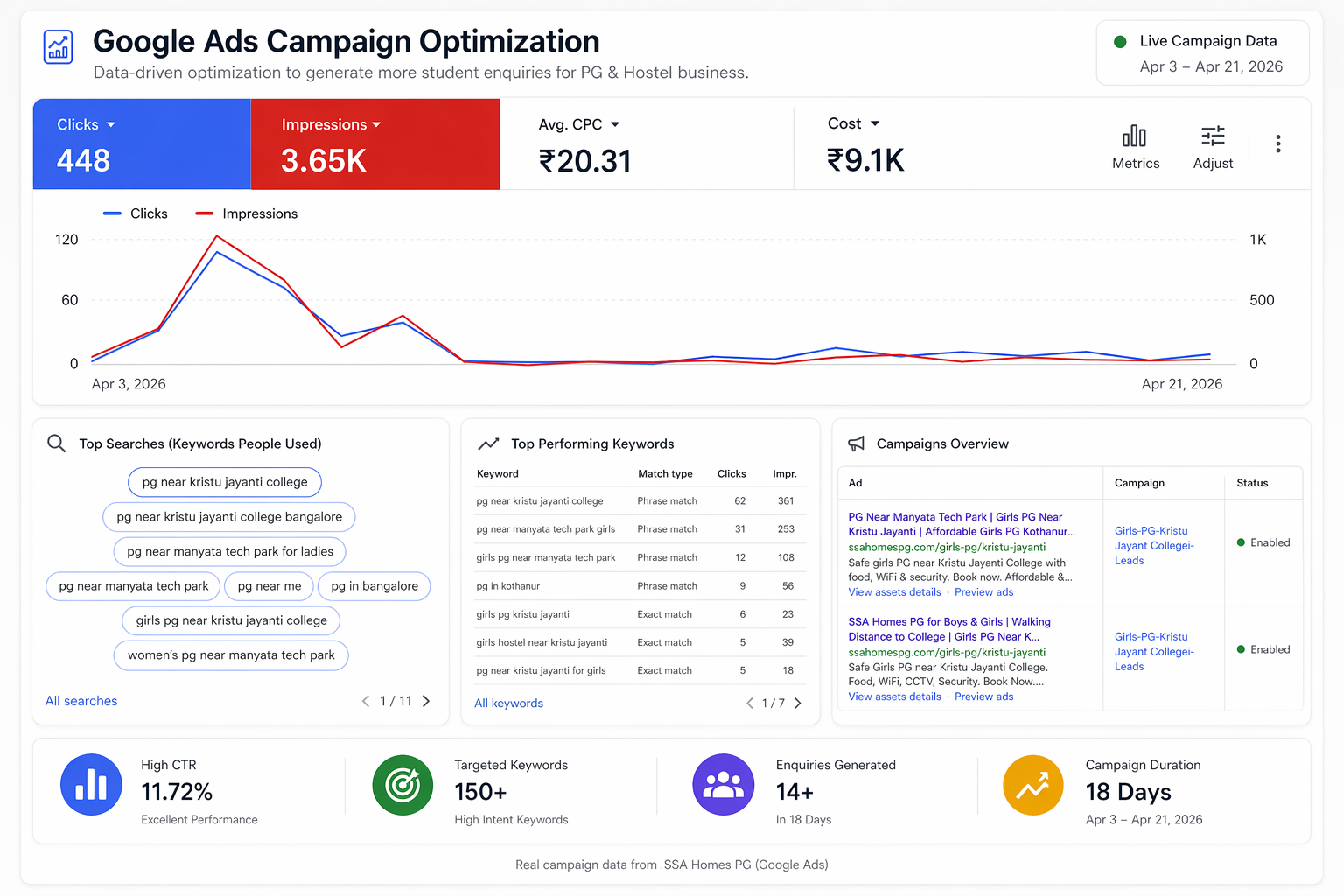The height and width of the screenshot is (896, 1344).
Task: Select 'women's pg near manyata tech park' chip
Action: (231, 655)
